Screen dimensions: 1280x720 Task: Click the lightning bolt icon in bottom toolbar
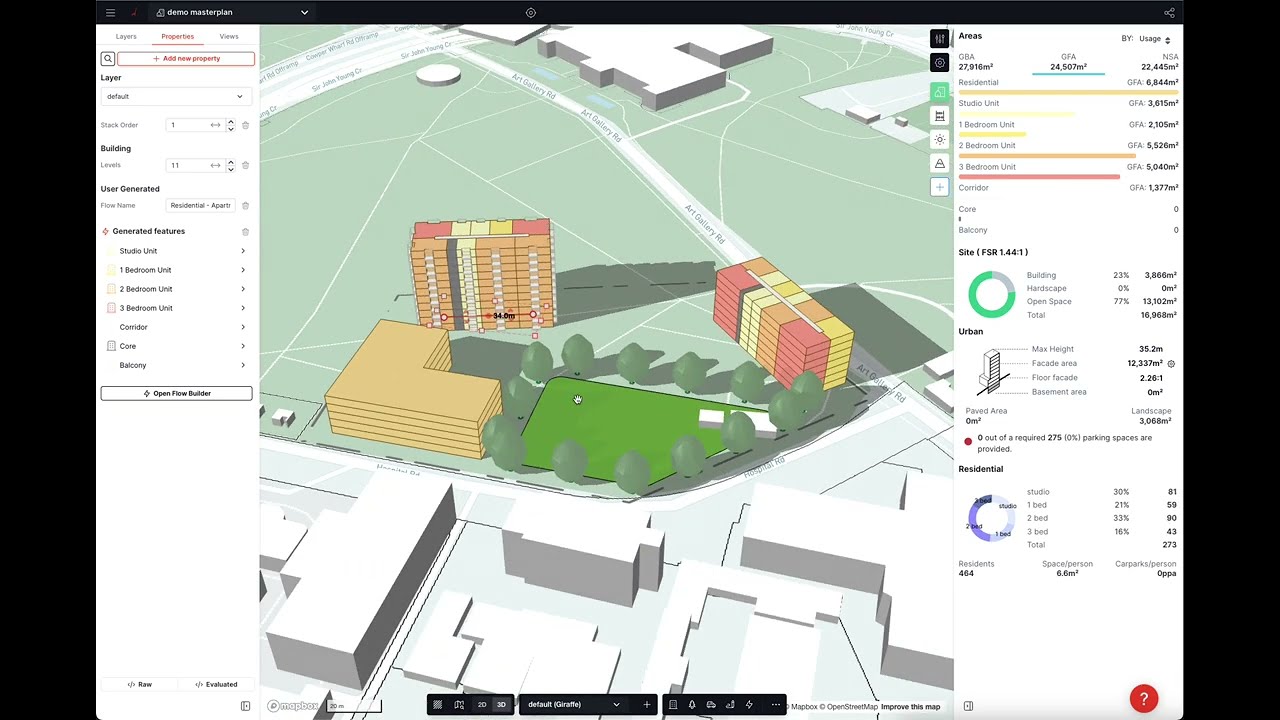point(749,704)
